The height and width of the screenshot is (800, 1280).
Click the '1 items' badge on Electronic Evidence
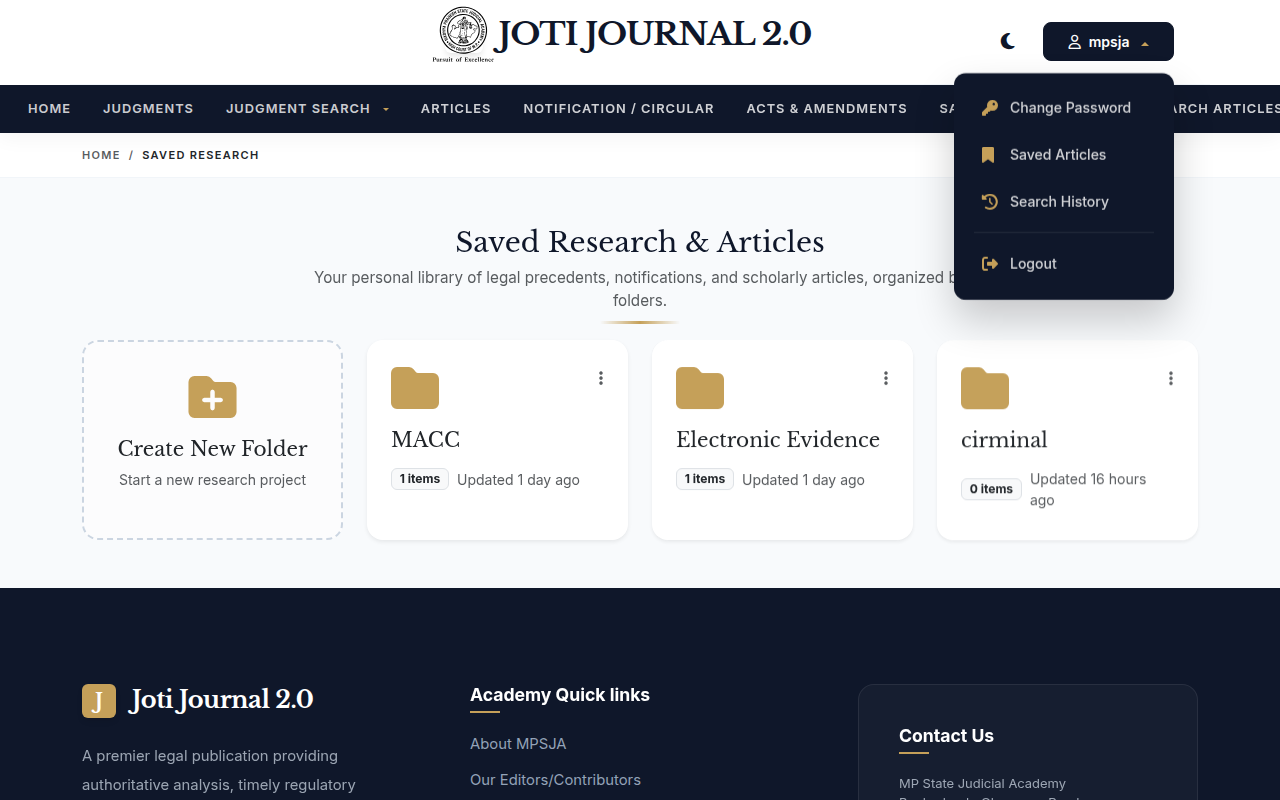705,479
